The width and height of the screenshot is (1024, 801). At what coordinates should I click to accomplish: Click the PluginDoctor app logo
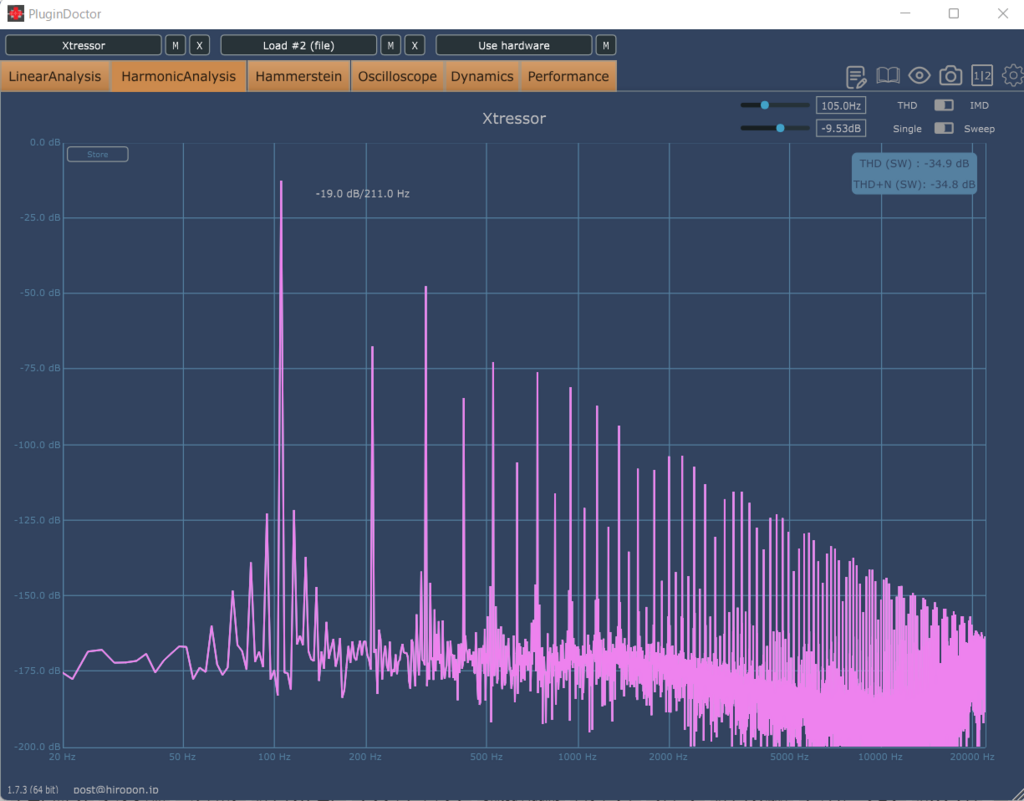(15, 14)
